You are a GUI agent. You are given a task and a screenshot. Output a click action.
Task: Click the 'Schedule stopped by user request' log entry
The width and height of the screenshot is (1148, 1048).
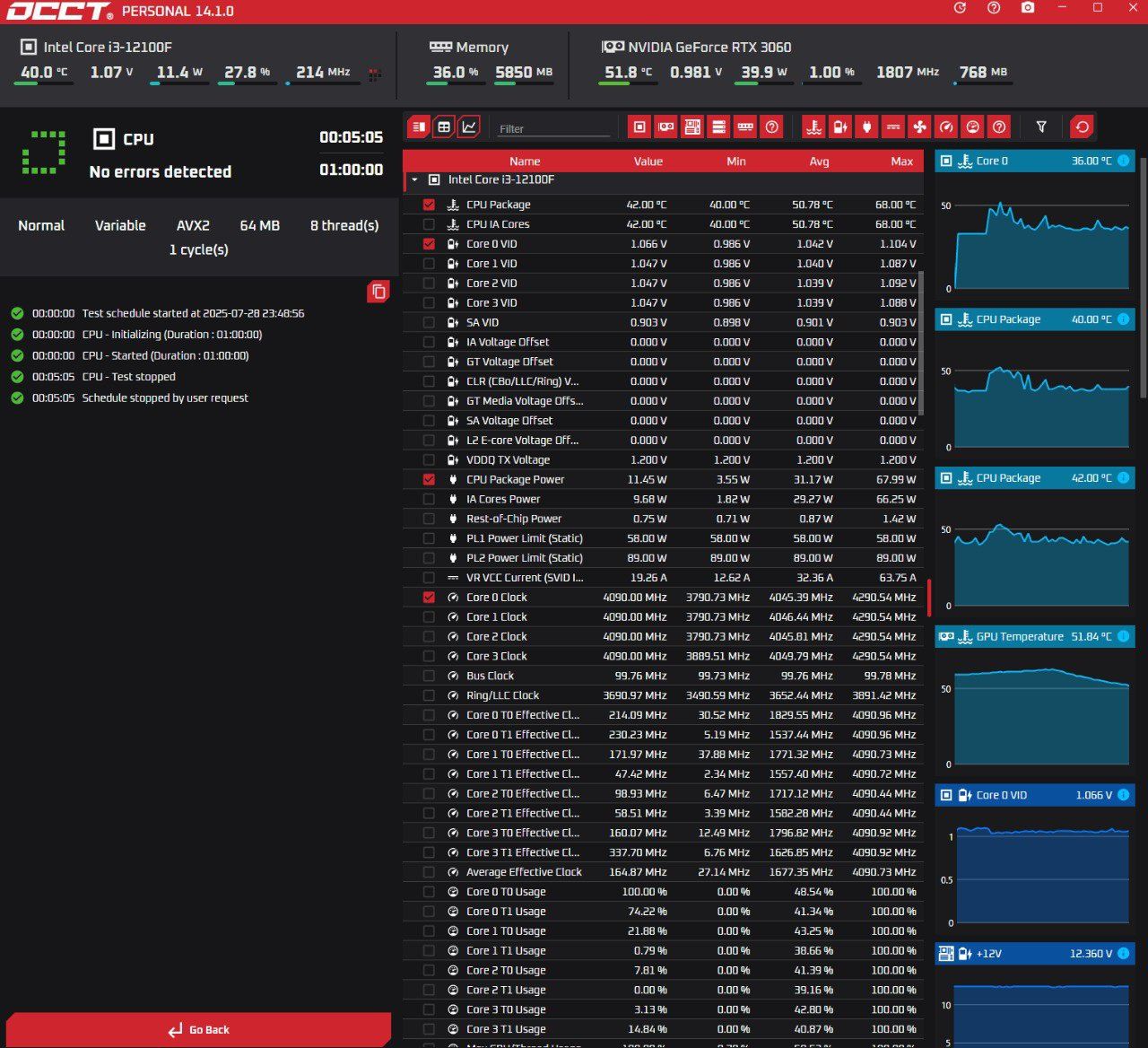[x=165, y=397]
